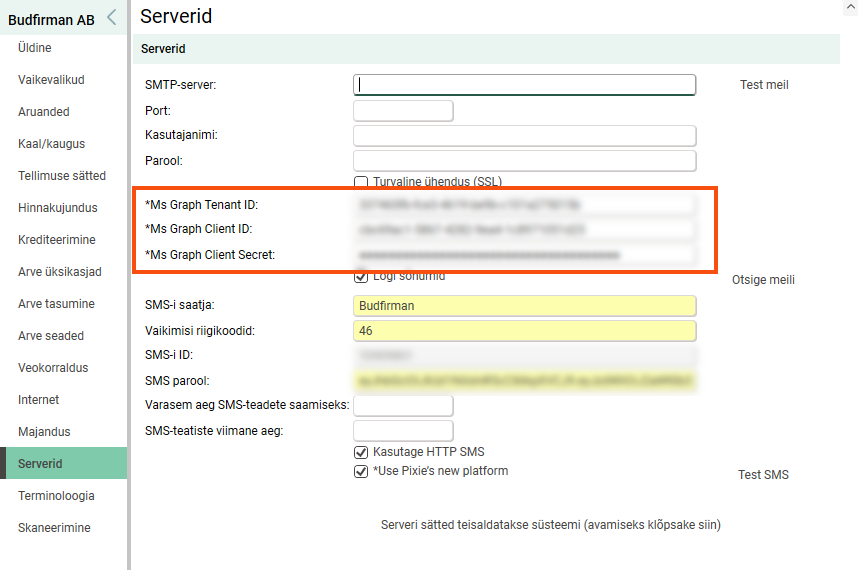Toggle Use Pixie's new platform checkbox

(361, 471)
